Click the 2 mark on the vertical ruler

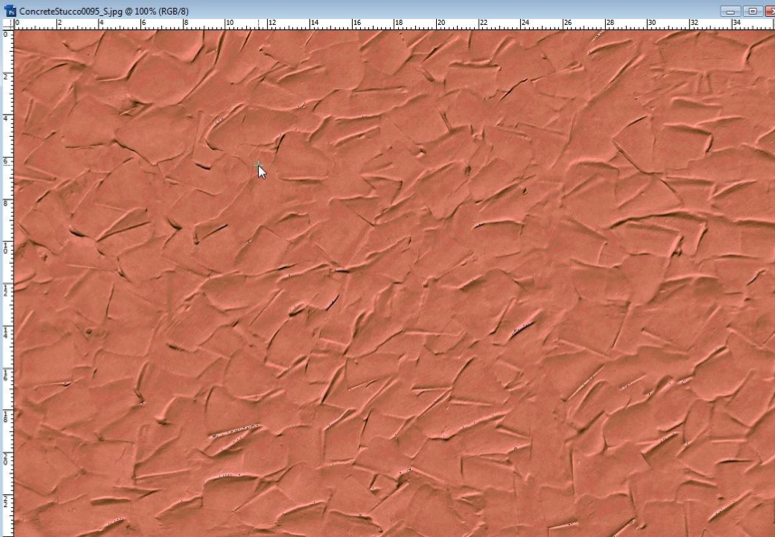tap(6, 76)
